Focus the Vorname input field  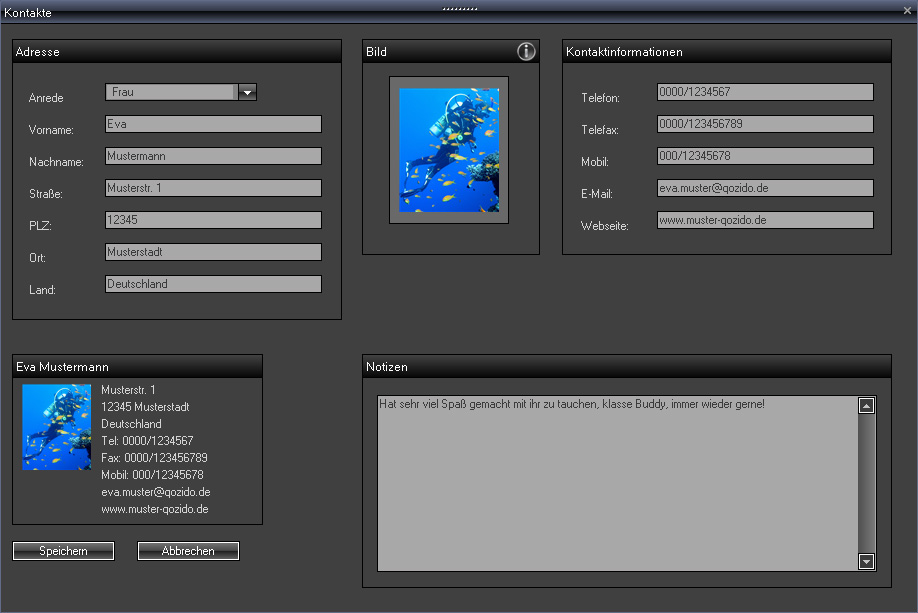click(213, 124)
